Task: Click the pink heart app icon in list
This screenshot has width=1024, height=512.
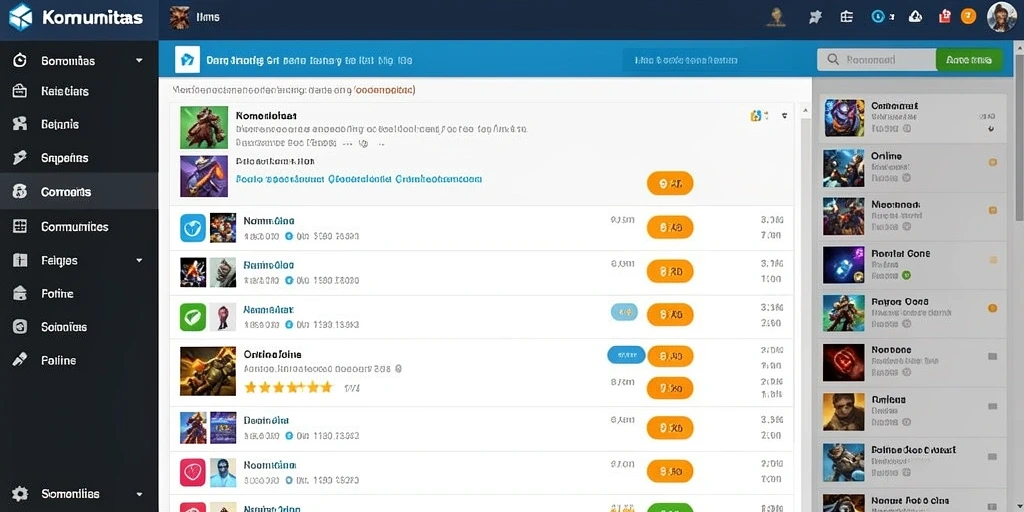Action: (193, 472)
